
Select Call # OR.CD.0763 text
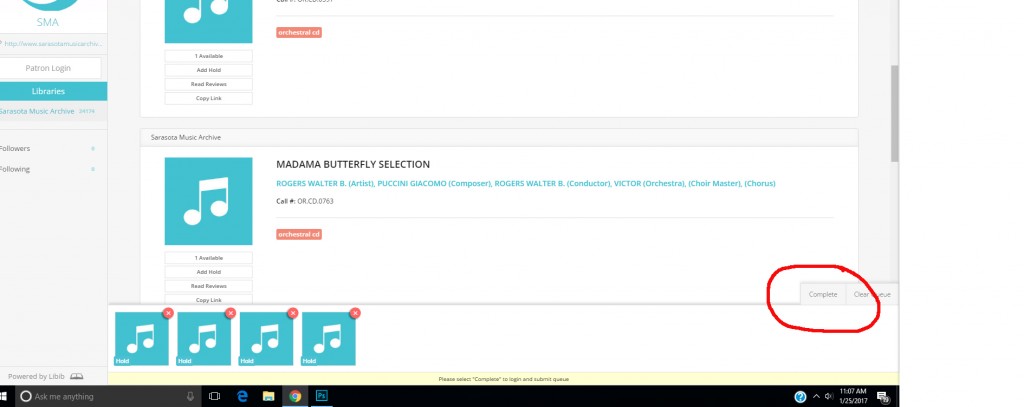point(305,201)
